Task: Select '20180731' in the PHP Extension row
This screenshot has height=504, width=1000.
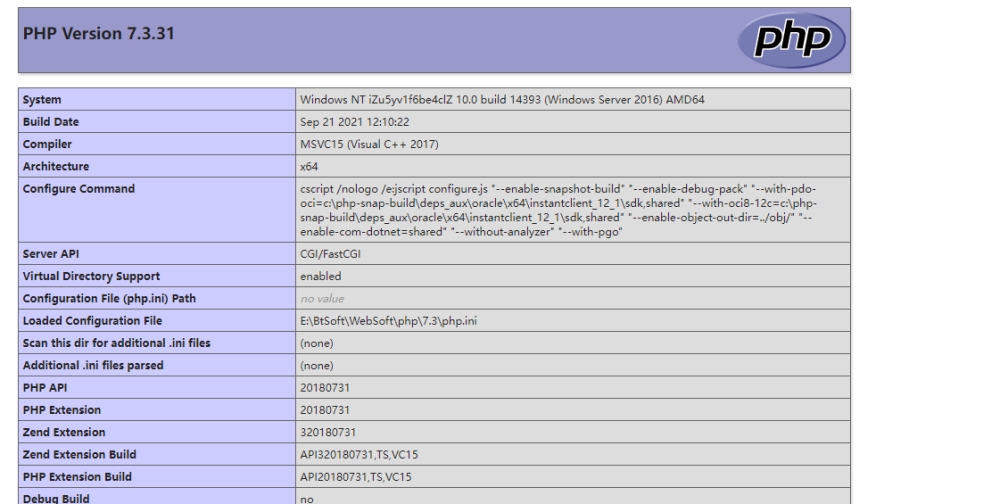Action: click(x=325, y=410)
